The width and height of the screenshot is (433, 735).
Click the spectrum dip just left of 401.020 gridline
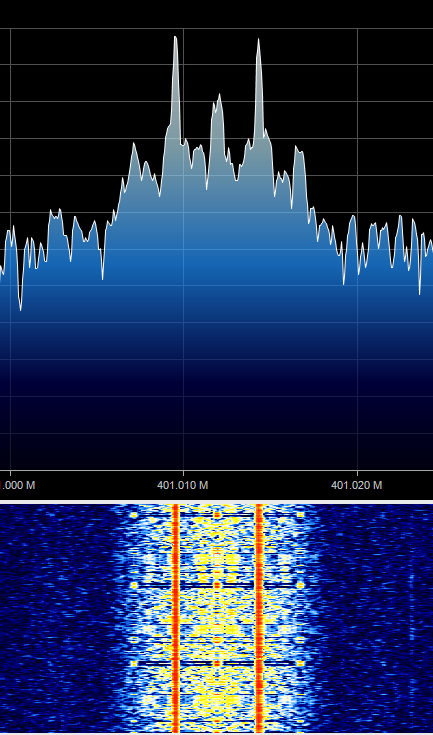[x=343, y=283]
